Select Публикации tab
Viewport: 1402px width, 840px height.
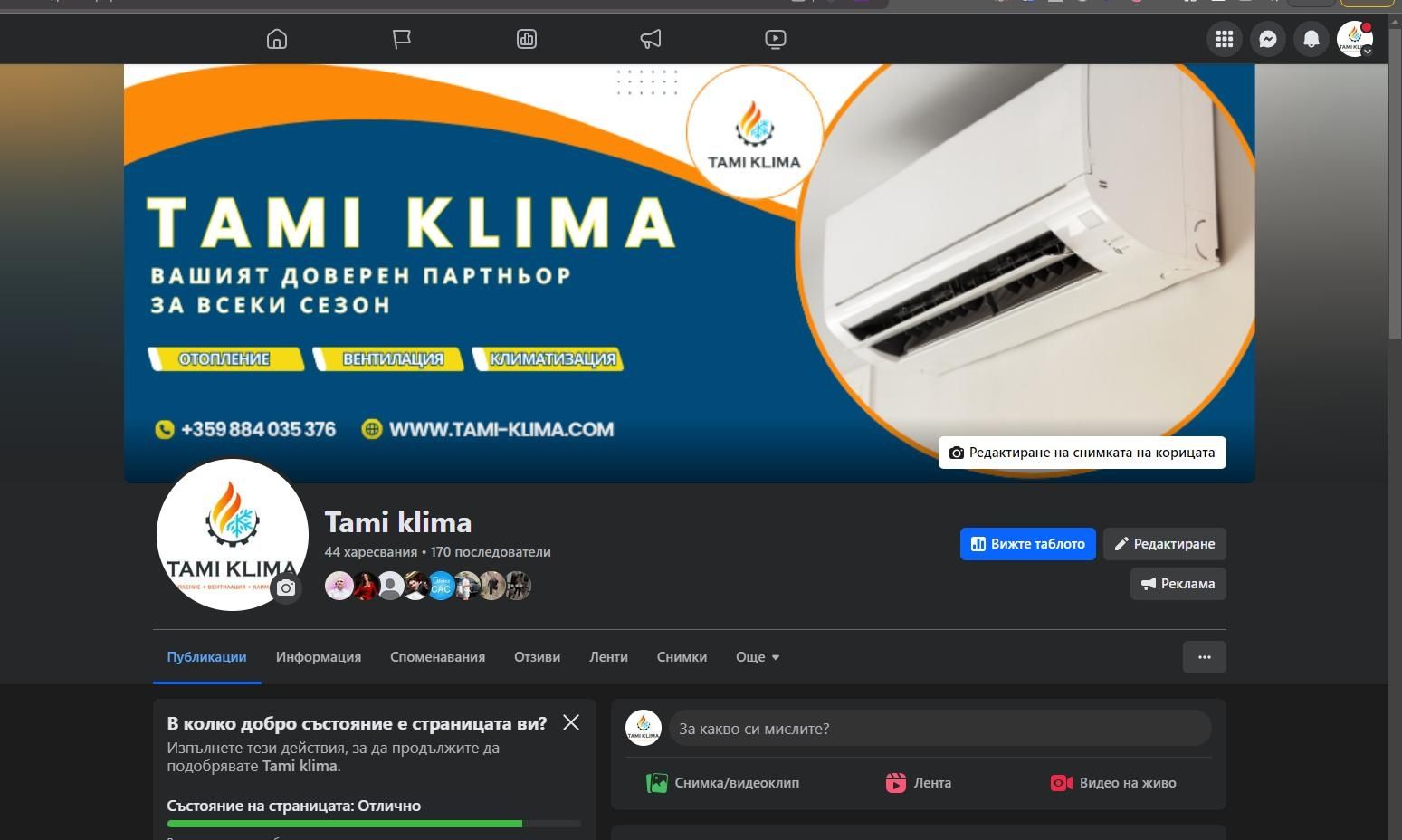(206, 657)
